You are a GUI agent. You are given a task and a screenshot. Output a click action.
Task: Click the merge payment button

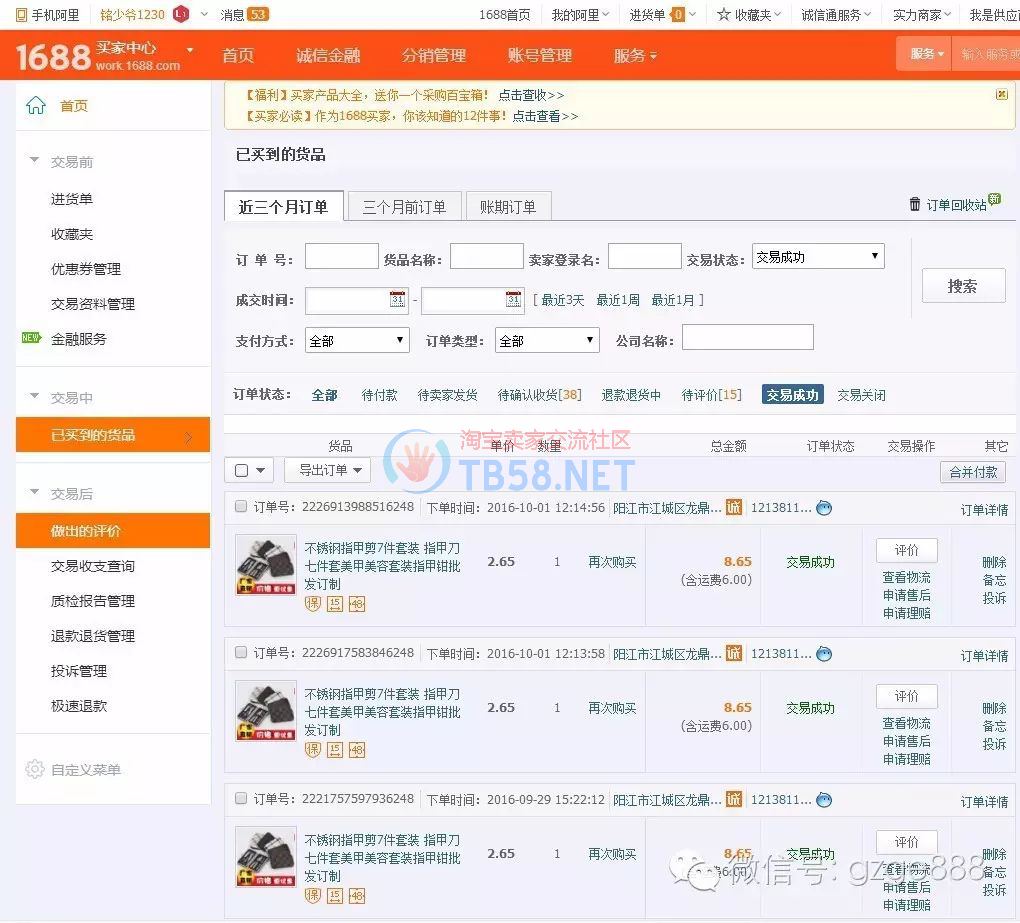(x=973, y=472)
